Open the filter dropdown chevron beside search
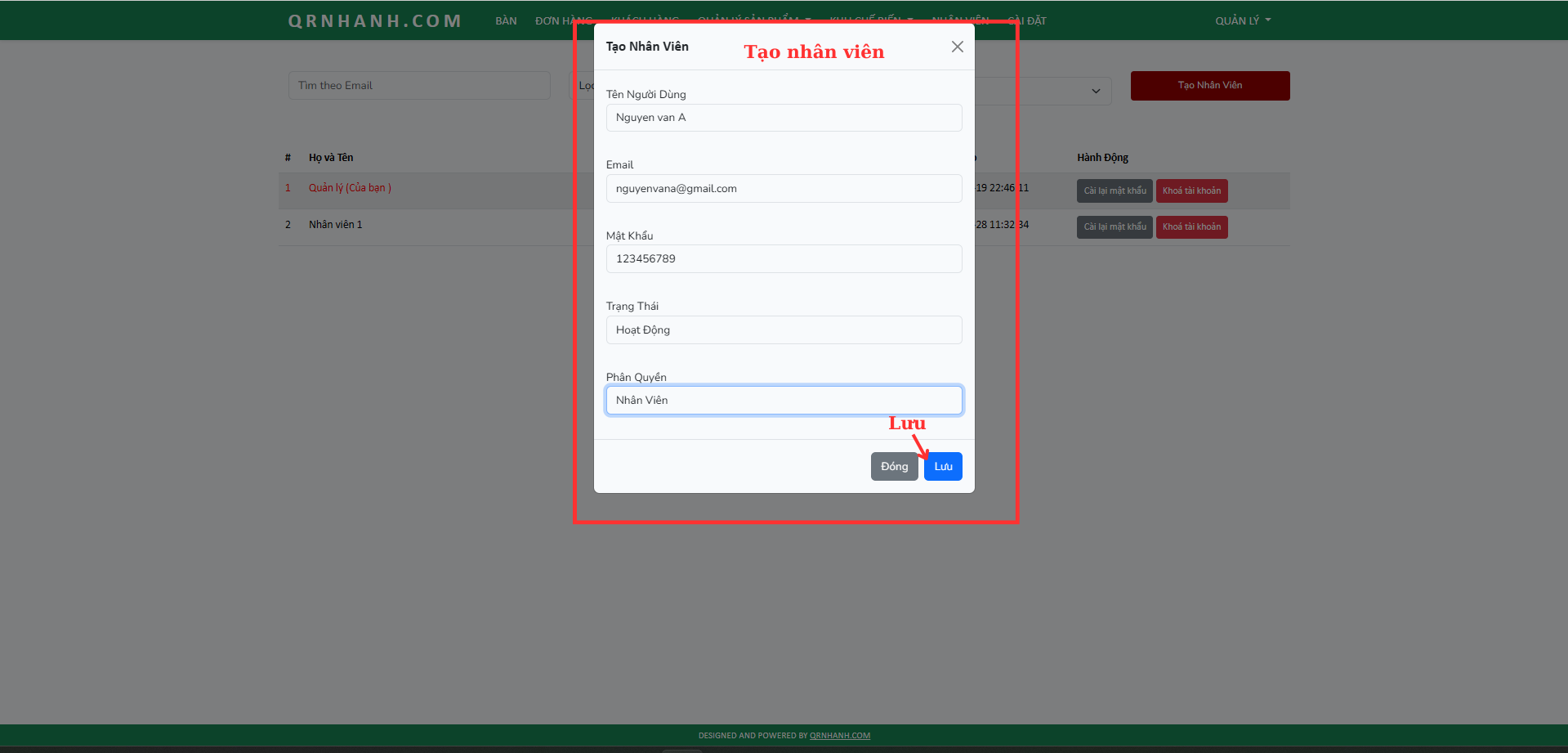 [1096, 91]
